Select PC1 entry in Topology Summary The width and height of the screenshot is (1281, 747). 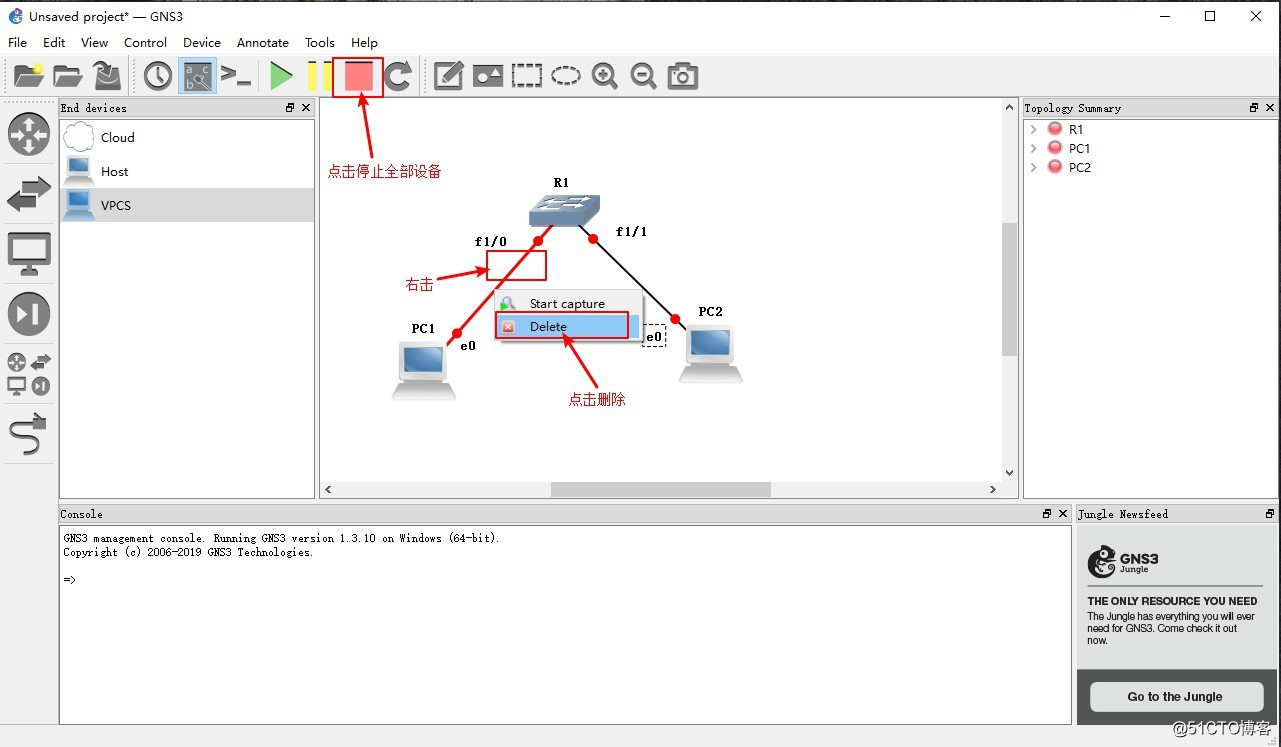pyautogui.click(x=1079, y=148)
